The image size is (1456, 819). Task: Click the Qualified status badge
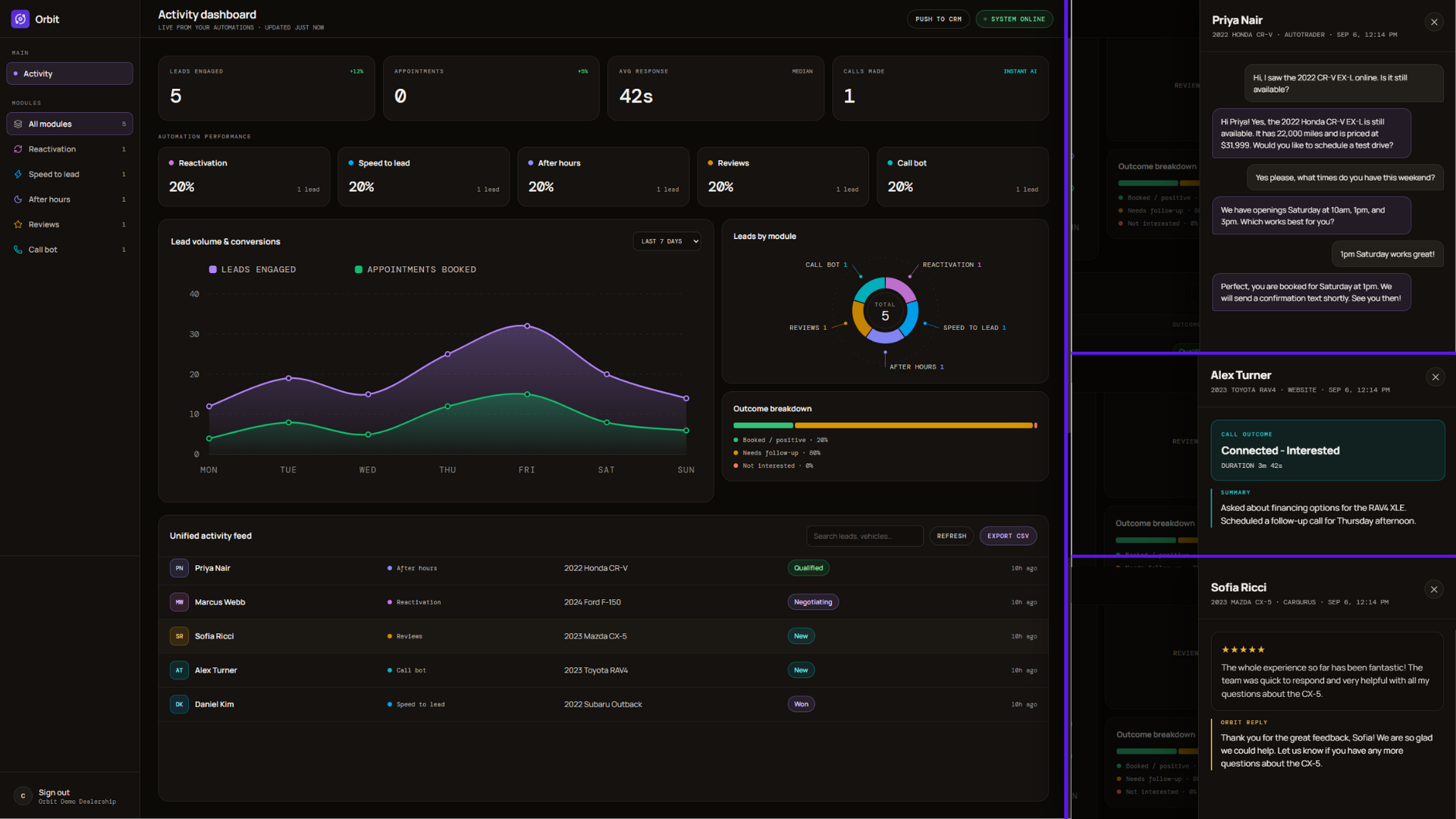(808, 568)
